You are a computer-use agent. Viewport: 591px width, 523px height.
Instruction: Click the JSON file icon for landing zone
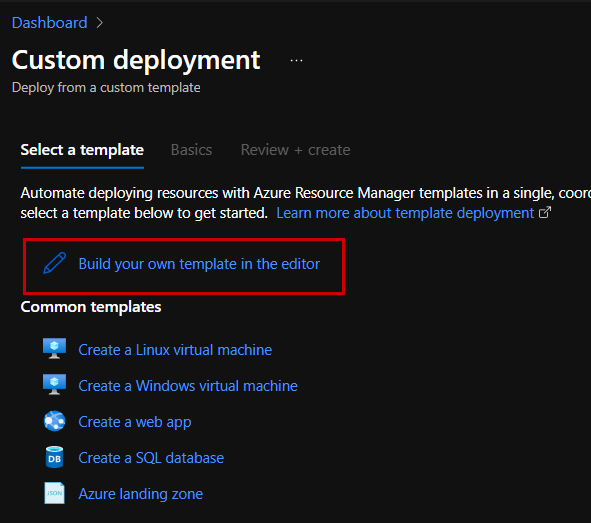coord(54,493)
